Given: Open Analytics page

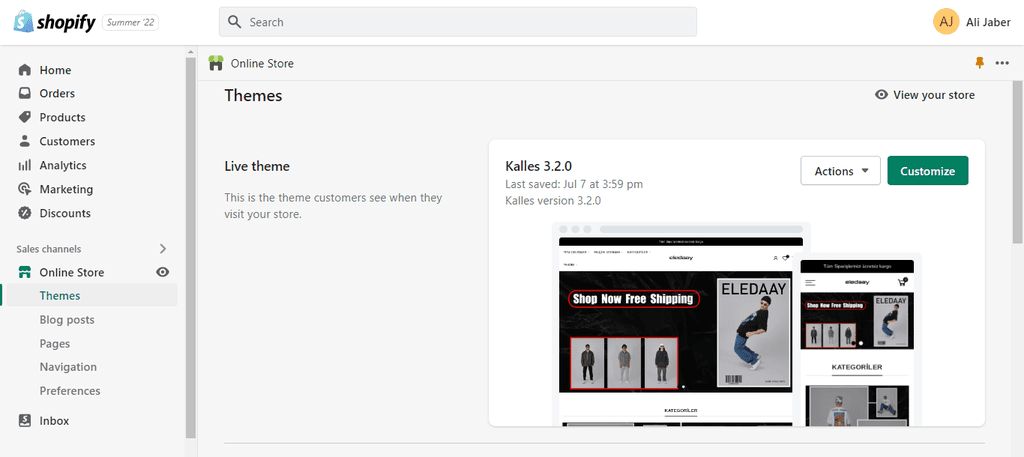Looking at the screenshot, I should click(x=63, y=165).
